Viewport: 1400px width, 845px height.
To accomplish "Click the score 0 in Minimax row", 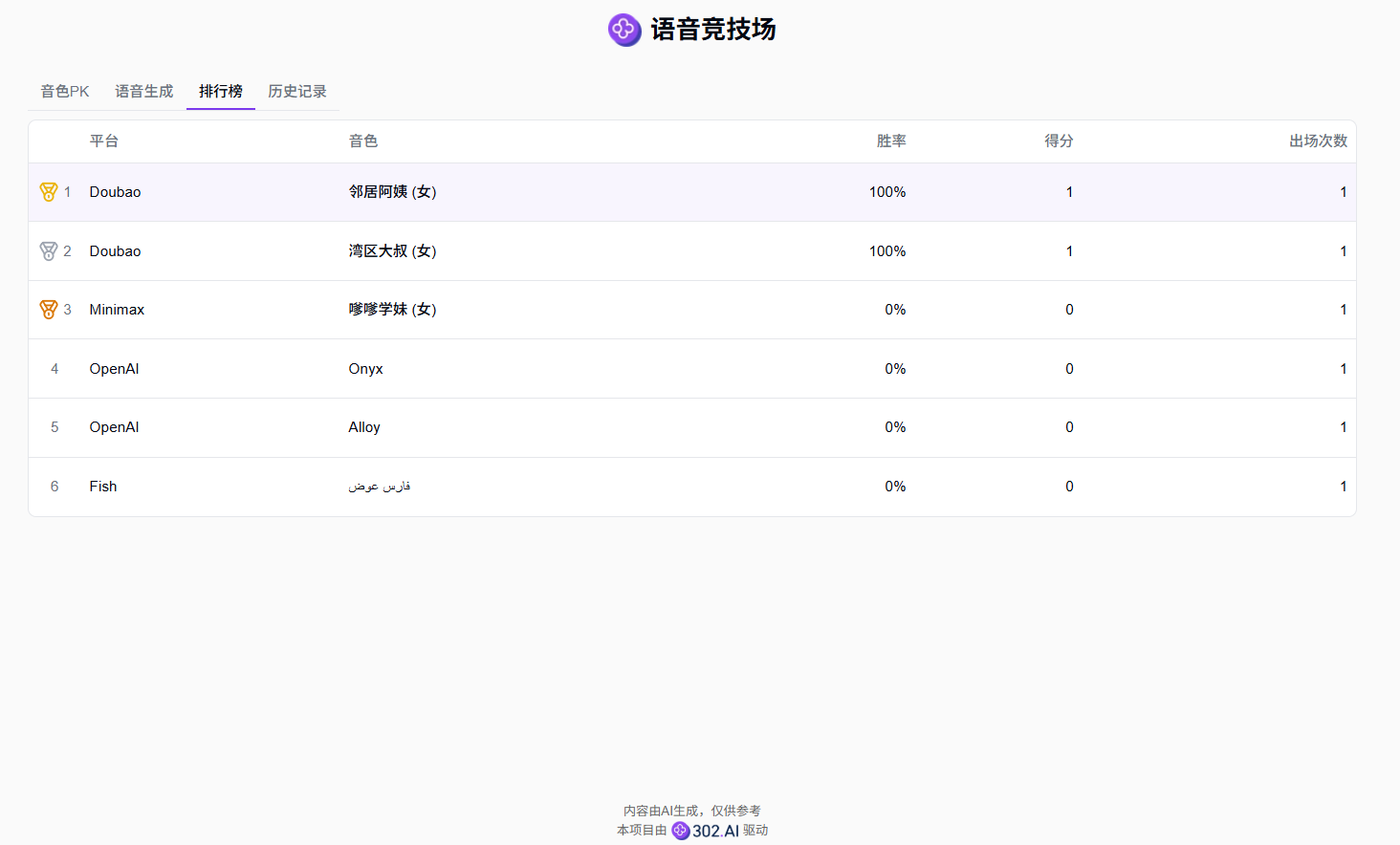I will [x=1069, y=310].
